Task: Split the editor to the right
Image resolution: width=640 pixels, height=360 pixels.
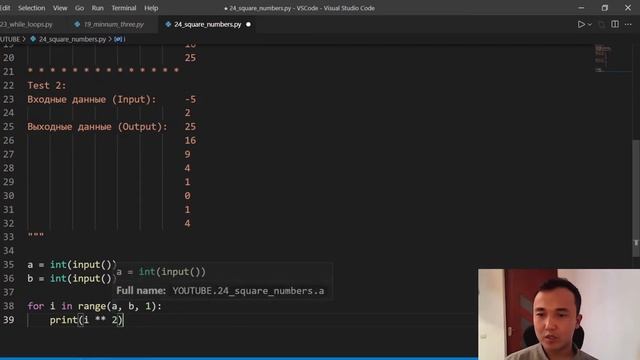Action: (x=615, y=24)
